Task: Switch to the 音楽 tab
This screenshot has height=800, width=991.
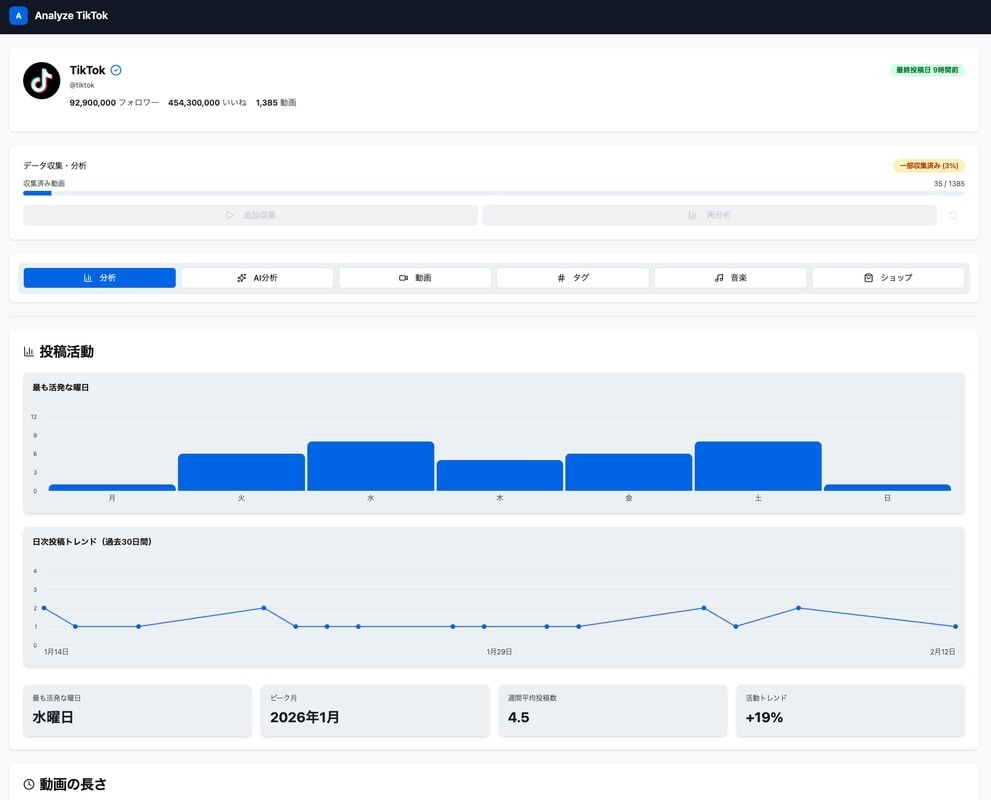Action: pos(731,278)
